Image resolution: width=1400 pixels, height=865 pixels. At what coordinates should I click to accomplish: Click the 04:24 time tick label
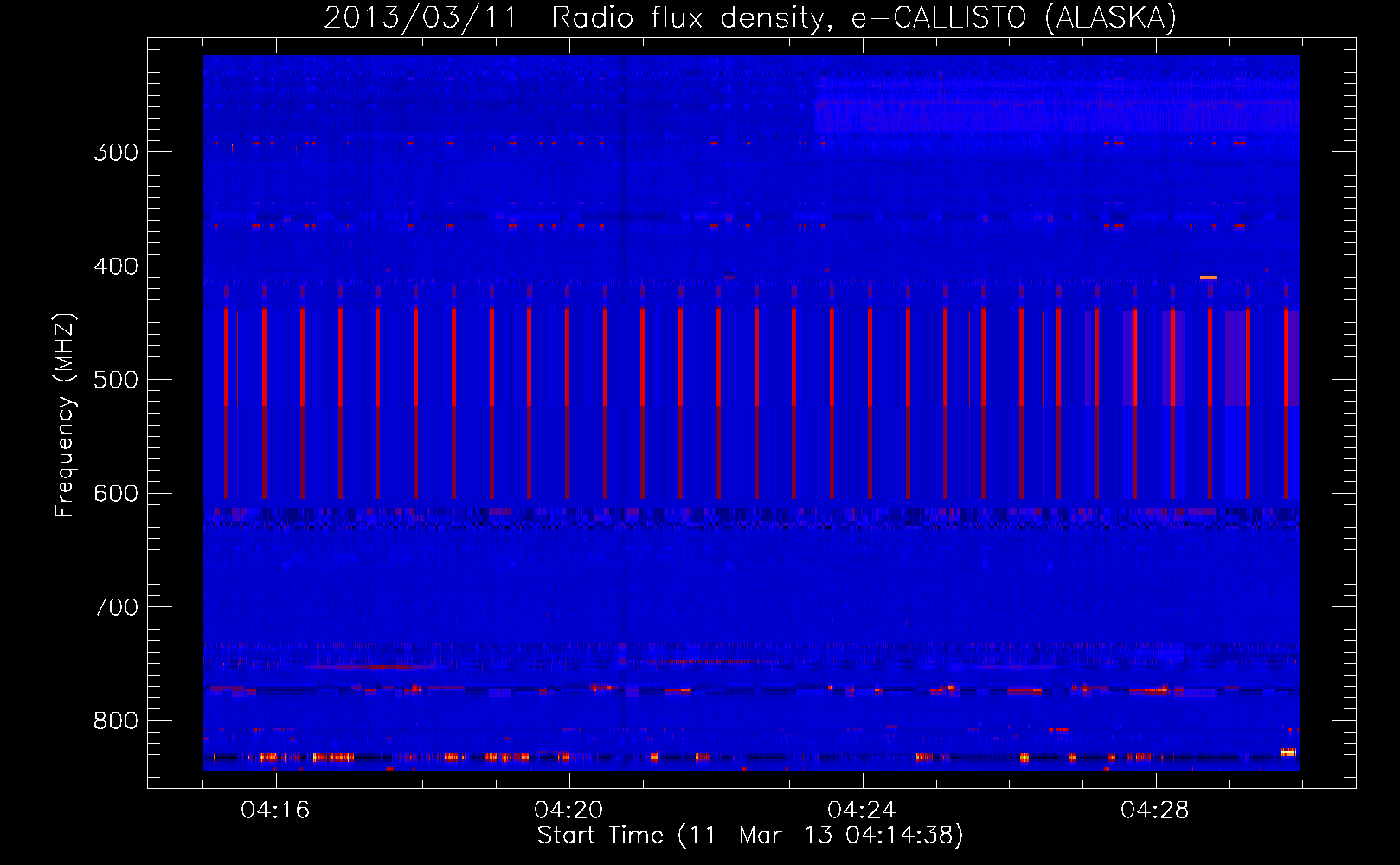(x=862, y=810)
